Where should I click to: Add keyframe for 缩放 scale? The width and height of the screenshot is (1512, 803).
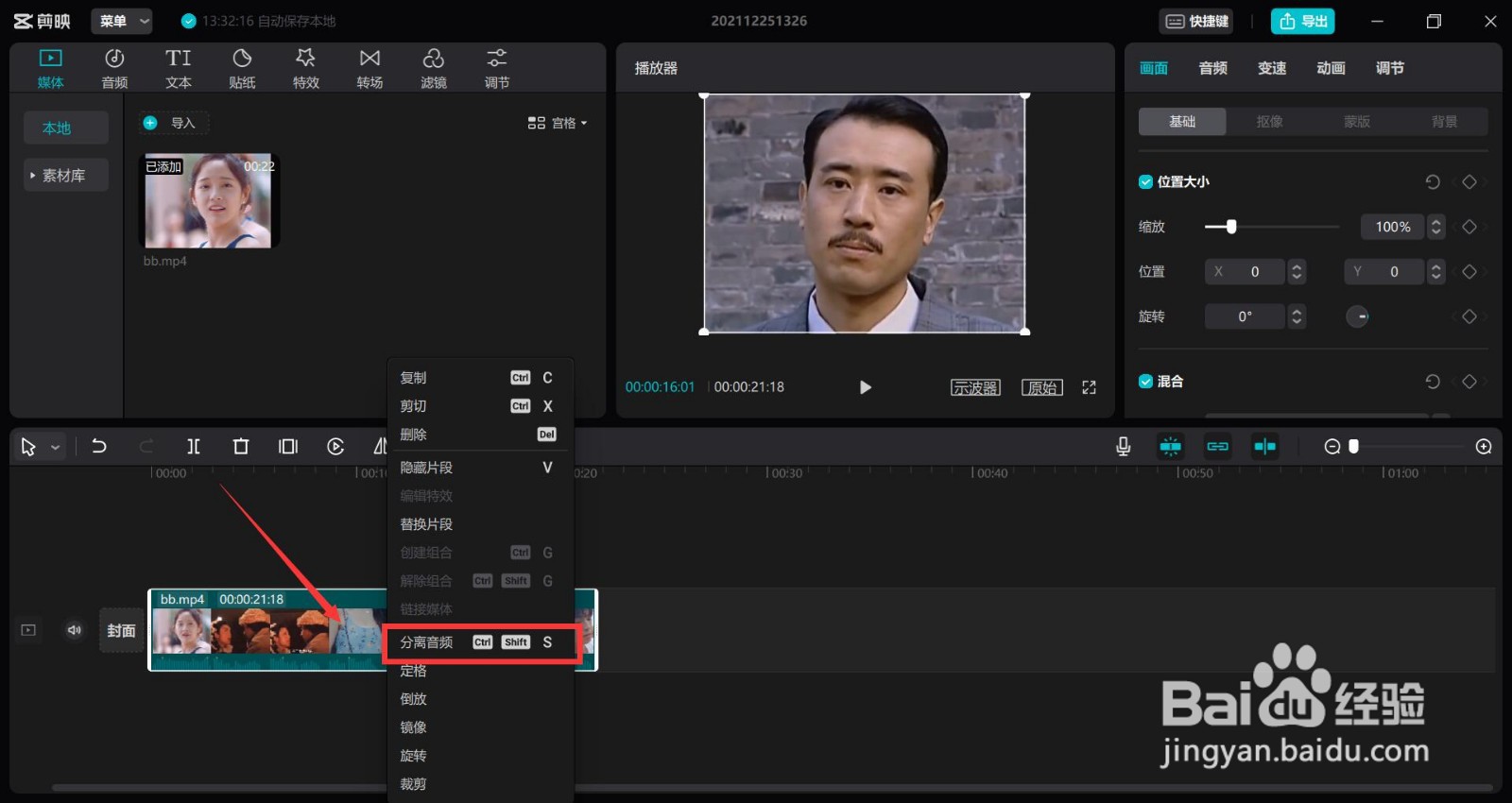(x=1469, y=227)
